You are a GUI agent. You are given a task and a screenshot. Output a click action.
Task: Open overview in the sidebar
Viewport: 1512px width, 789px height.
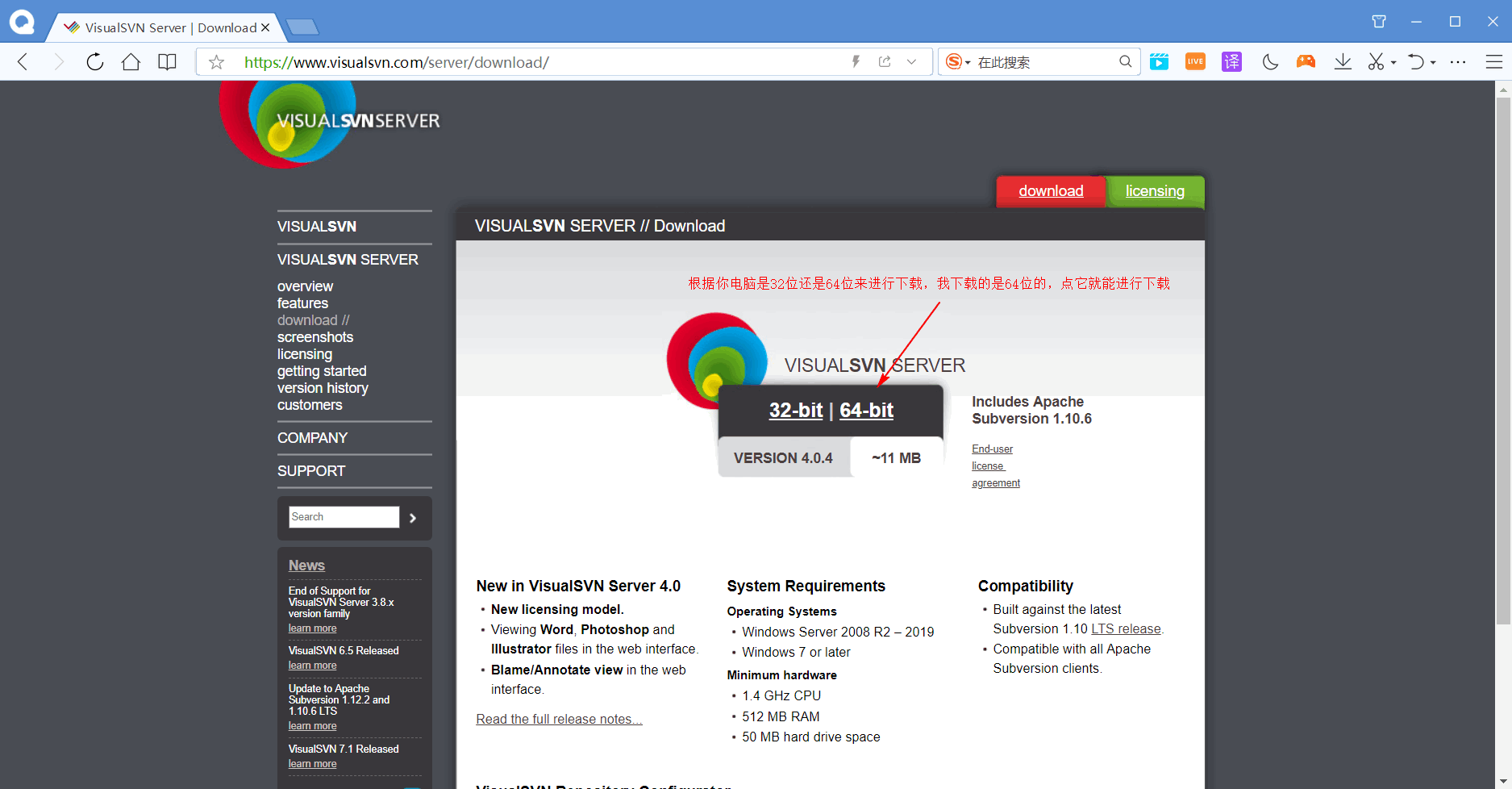(x=305, y=286)
